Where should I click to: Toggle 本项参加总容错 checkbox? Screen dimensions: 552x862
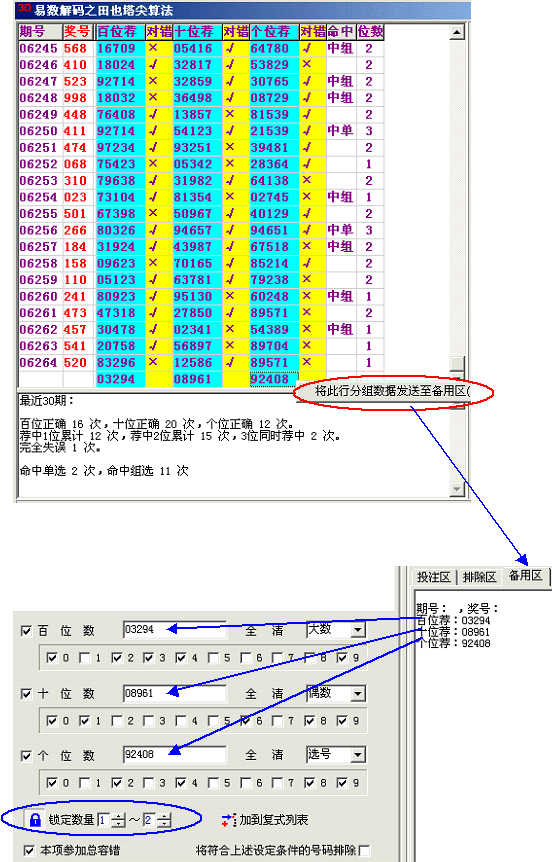[x=30, y=850]
